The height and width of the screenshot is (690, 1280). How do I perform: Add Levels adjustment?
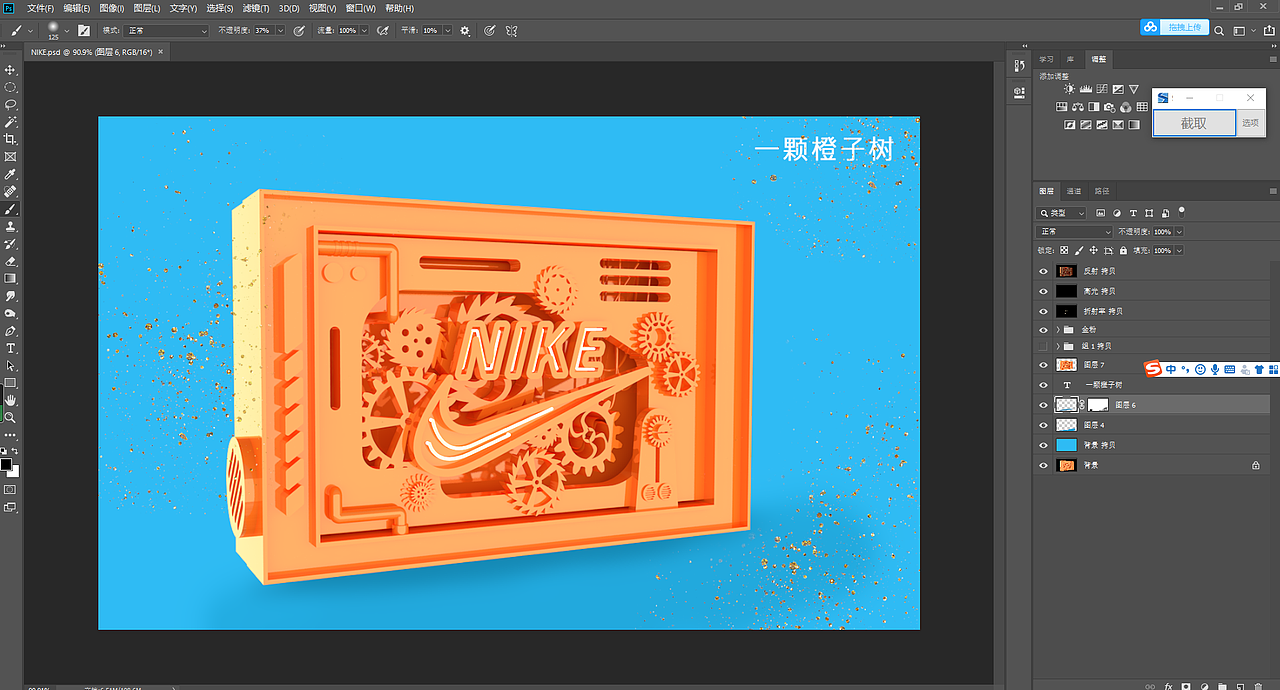1086,89
